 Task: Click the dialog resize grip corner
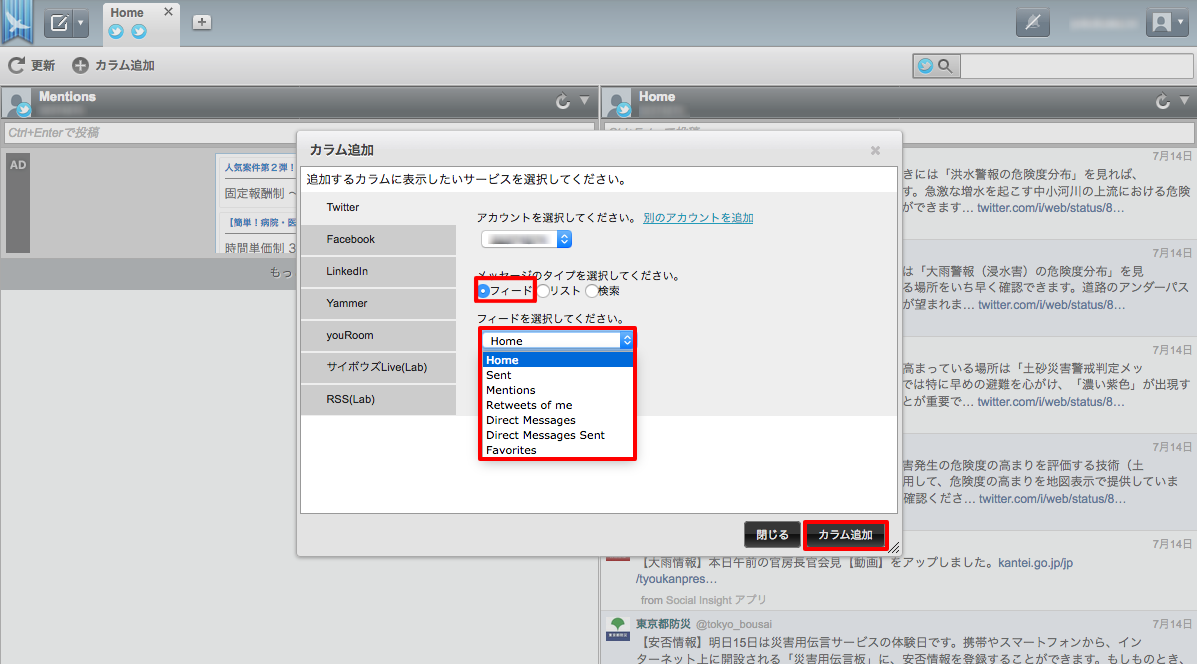tap(893, 547)
